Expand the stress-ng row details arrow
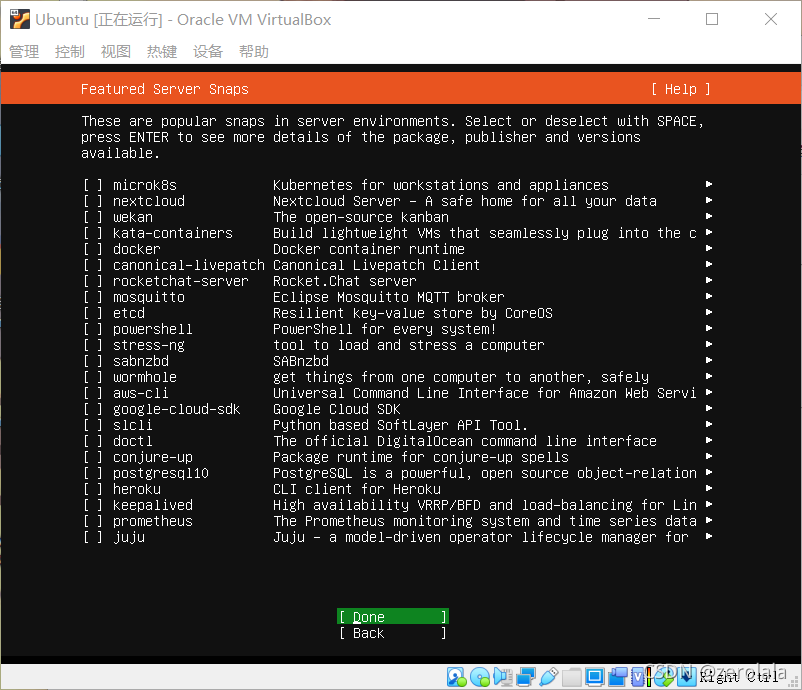This screenshot has height=690, width=802. (709, 344)
